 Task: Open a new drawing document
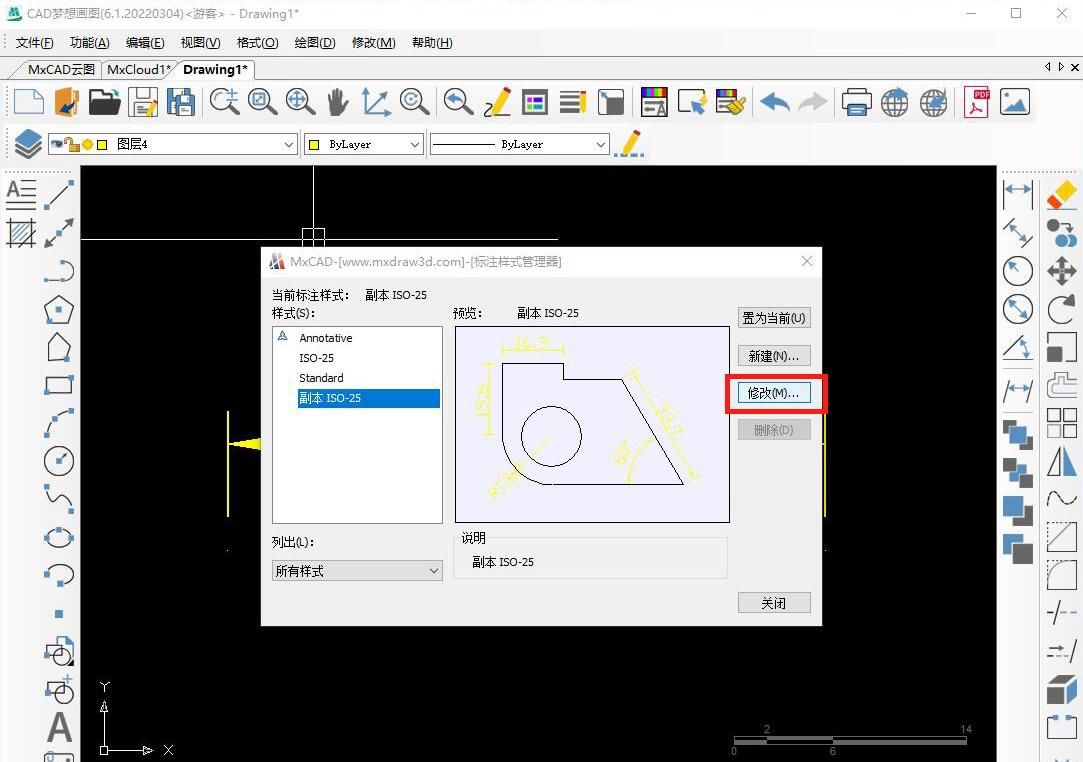[x=28, y=101]
